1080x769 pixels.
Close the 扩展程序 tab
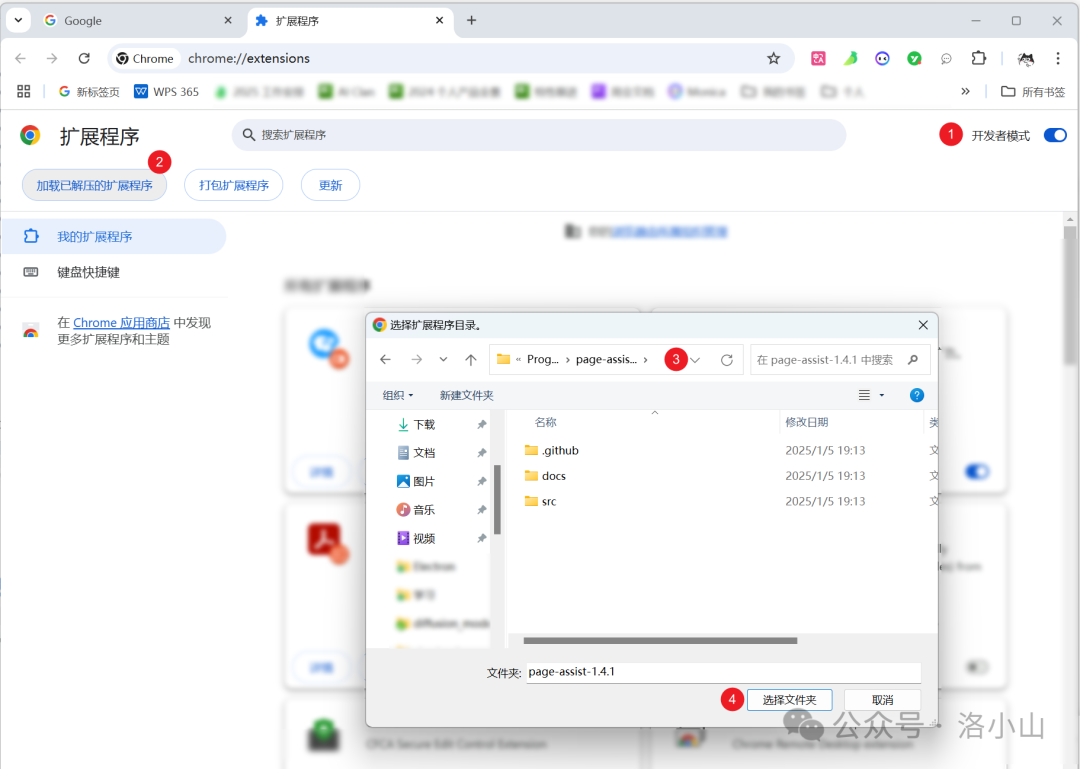tap(439, 21)
